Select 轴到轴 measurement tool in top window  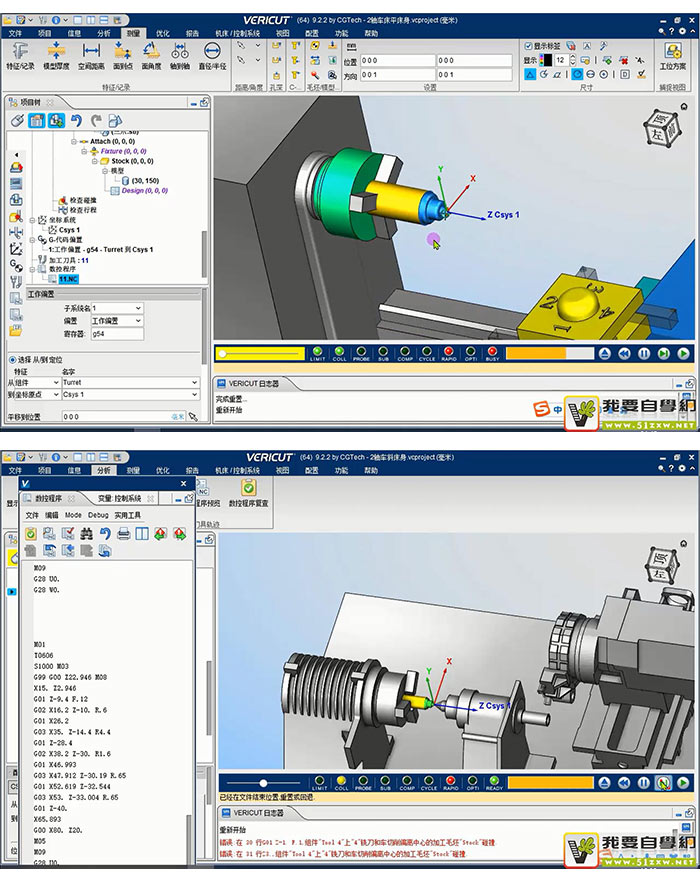(x=180, y=55)
